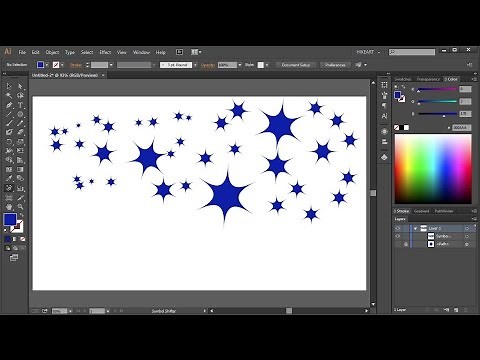Hide Layer 1 with its eye icon

pyautogui.click(x=398, y=228)
